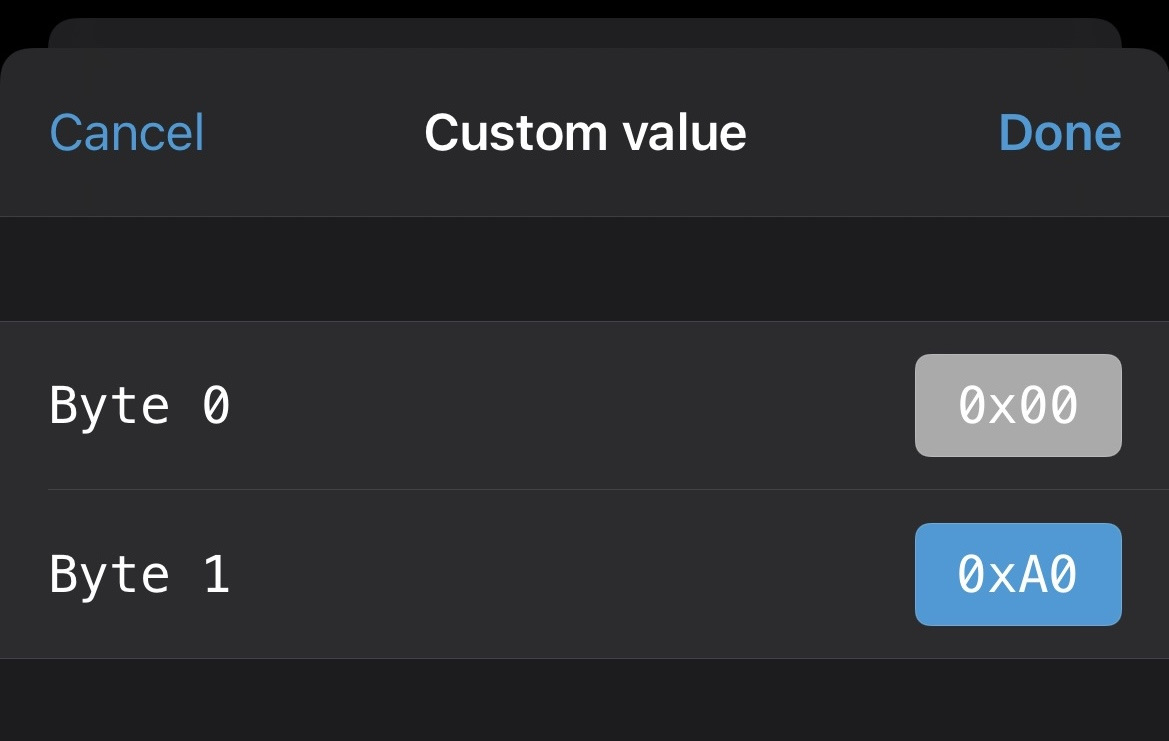
Task: Click the Byte 1 row label
Action: [140, 575]
